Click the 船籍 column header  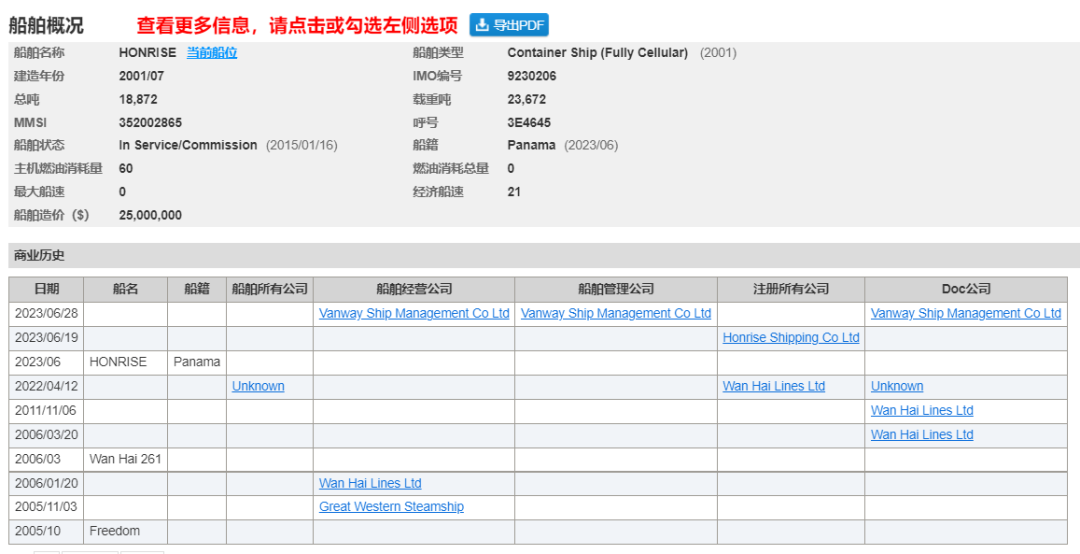pyautogui.click(x=197, y=289)
